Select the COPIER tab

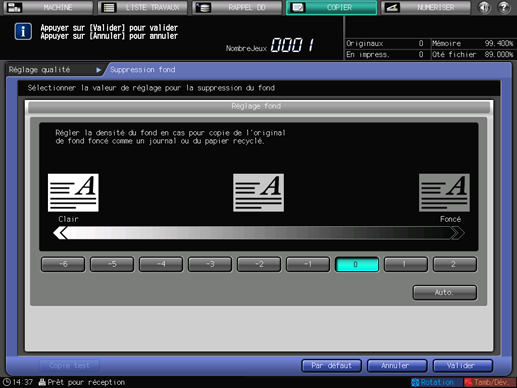coord(332,7)
